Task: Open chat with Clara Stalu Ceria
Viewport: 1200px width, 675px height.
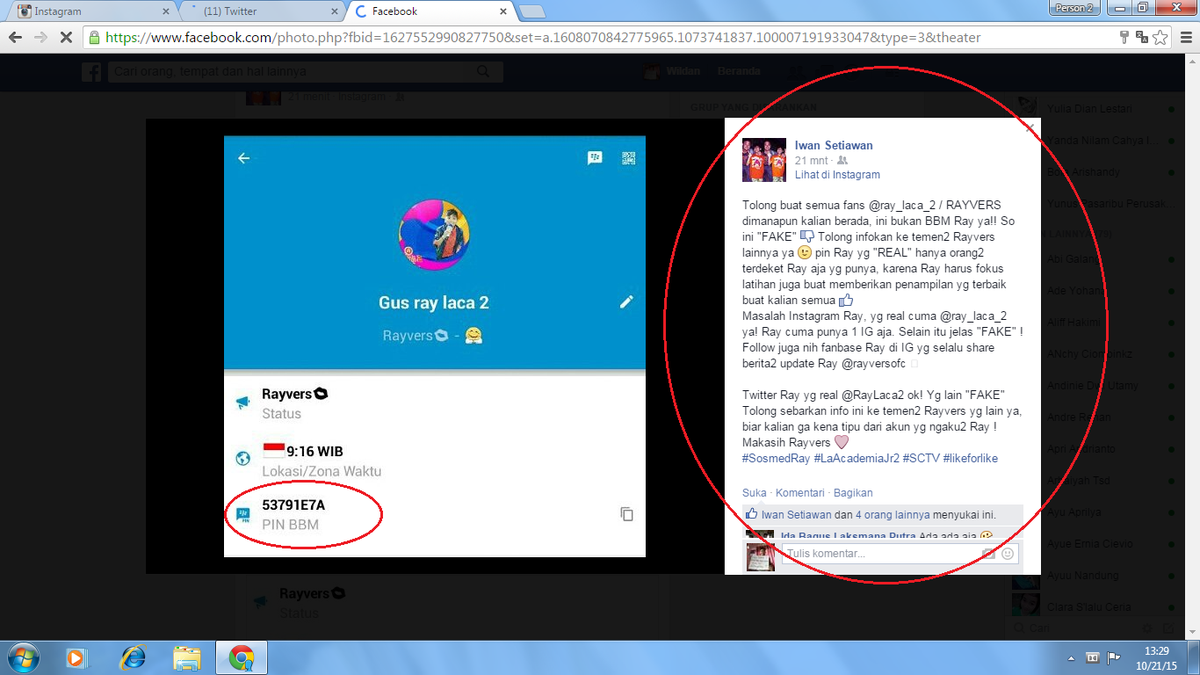Action: [x=1097, y=606]
